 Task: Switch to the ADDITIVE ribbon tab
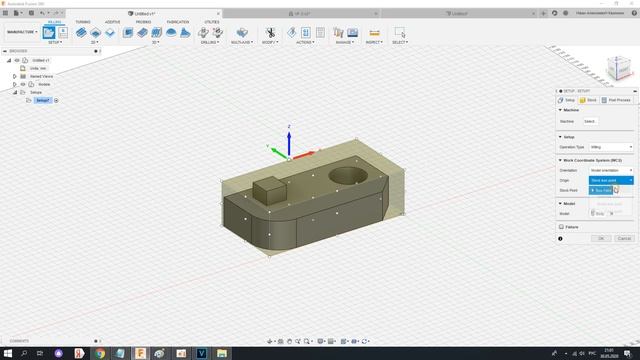point(113,22)
